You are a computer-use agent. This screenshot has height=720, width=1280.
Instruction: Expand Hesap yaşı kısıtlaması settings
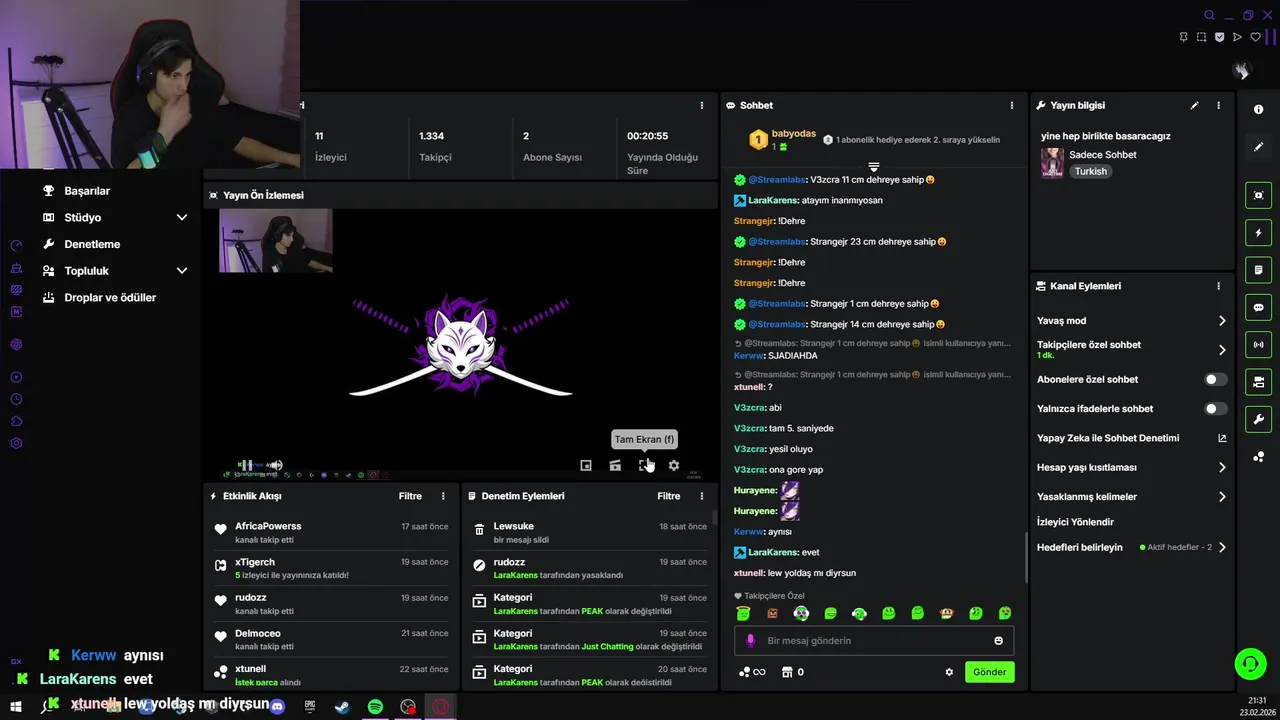coord(1222,467)
